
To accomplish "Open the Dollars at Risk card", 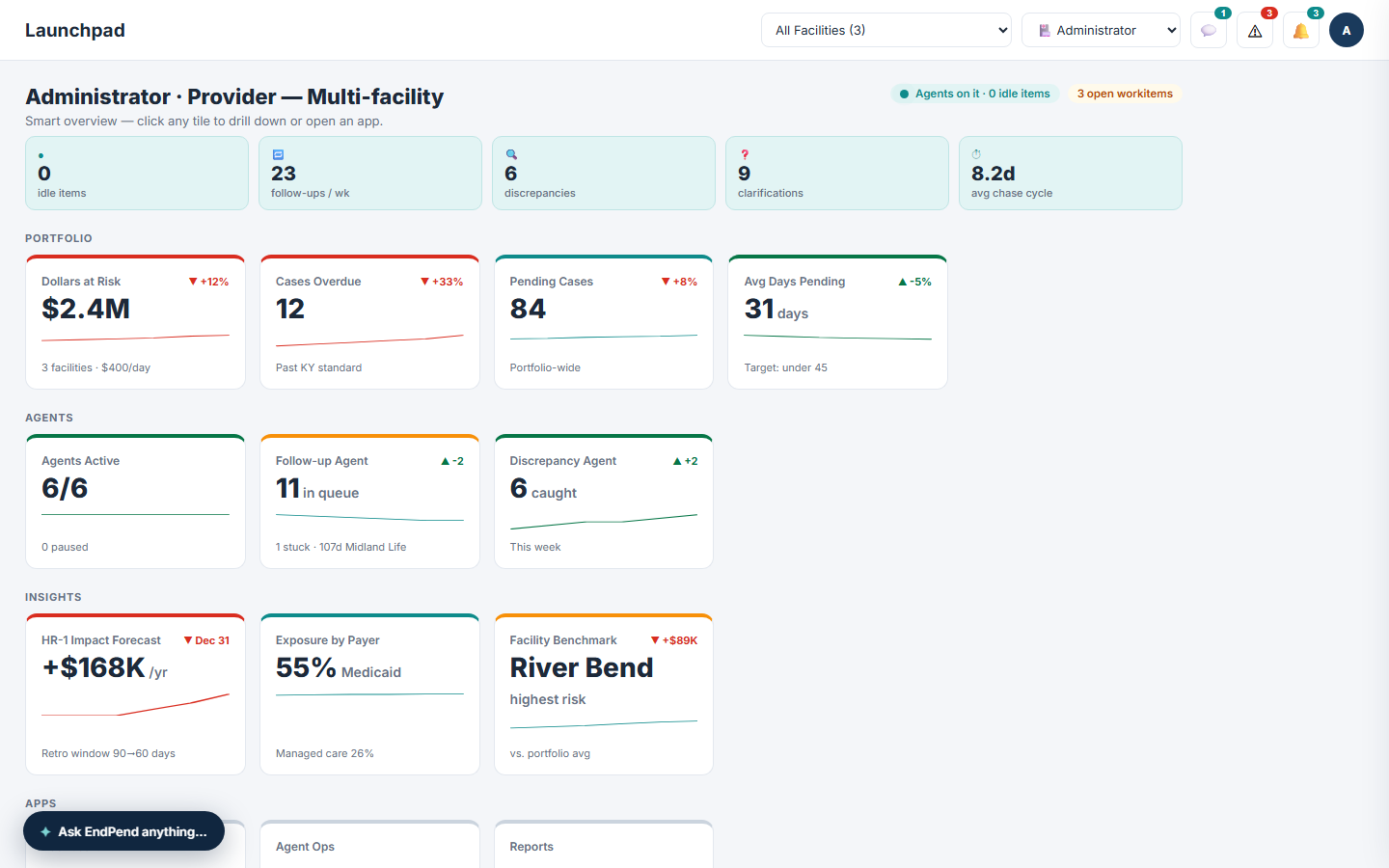I will 136,322.
